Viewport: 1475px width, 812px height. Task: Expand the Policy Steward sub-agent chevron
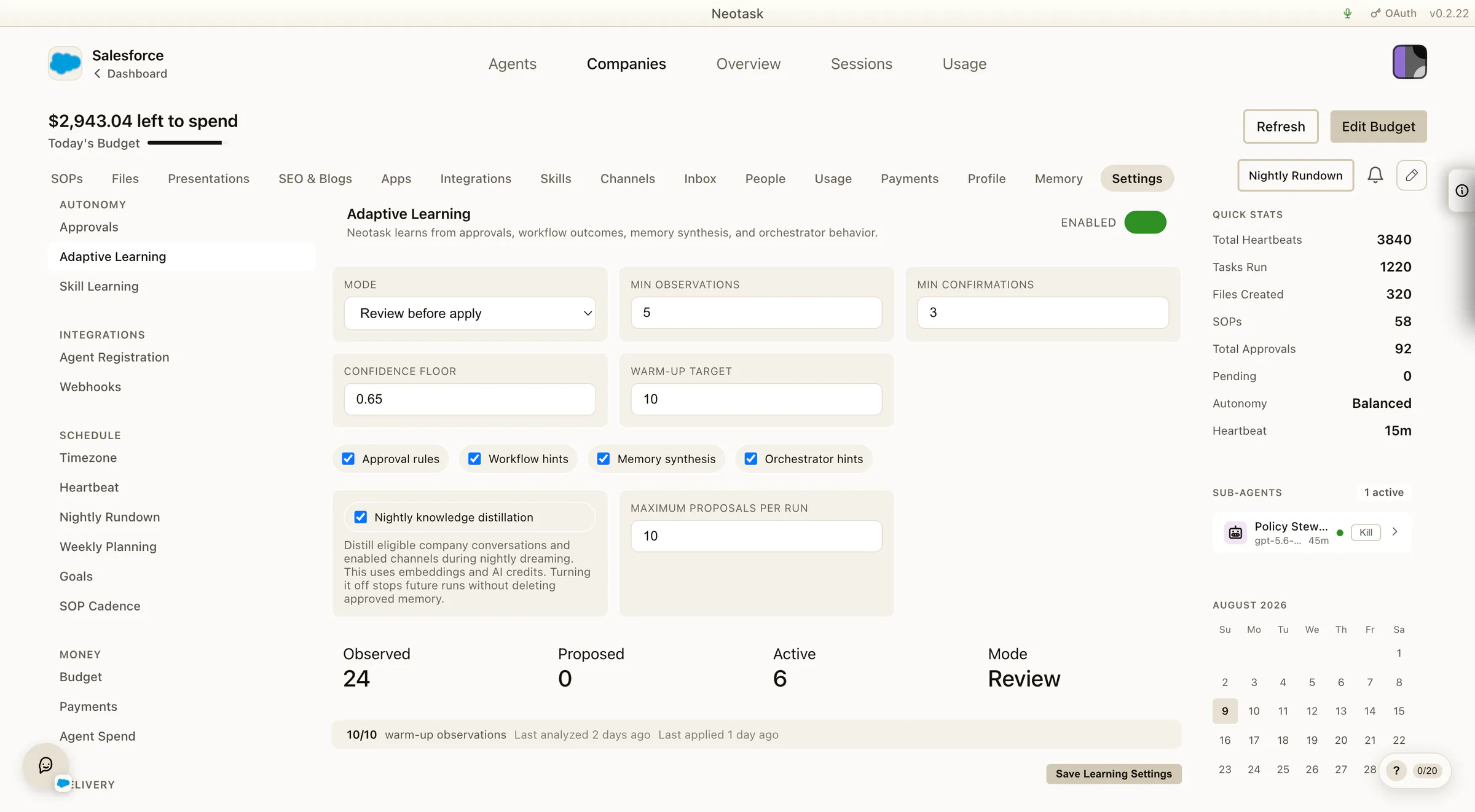[1395, 532]
